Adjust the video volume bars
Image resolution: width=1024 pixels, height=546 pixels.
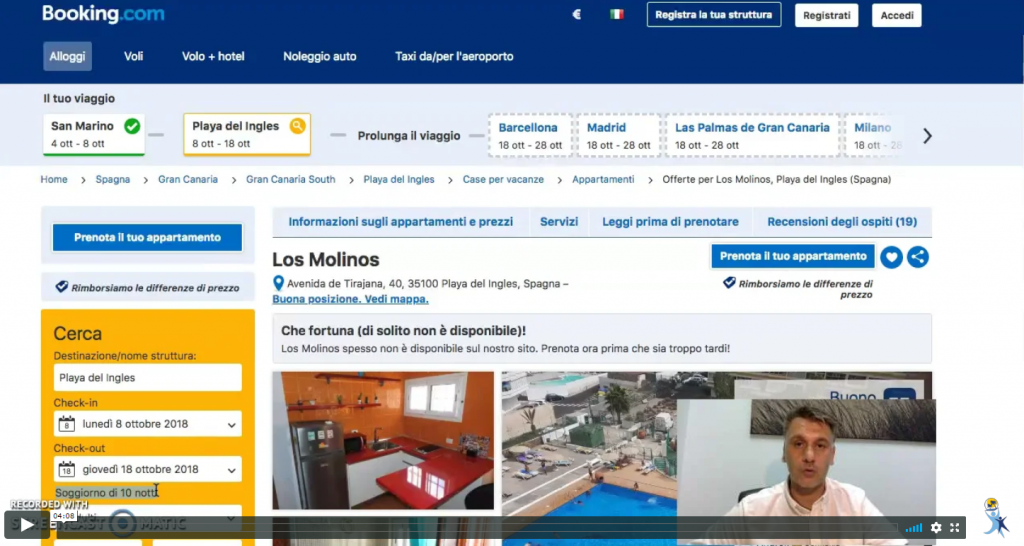[x=914, y=528]
